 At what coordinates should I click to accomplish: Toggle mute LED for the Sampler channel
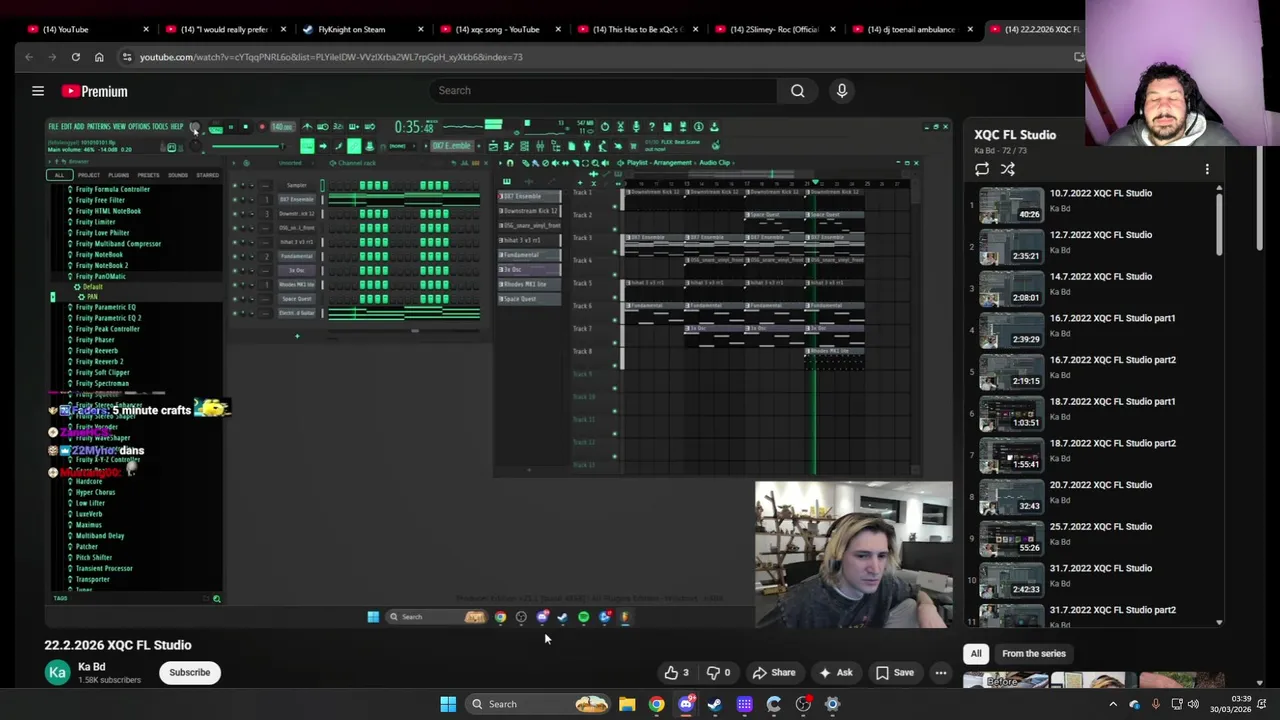[x=235, y=185]
